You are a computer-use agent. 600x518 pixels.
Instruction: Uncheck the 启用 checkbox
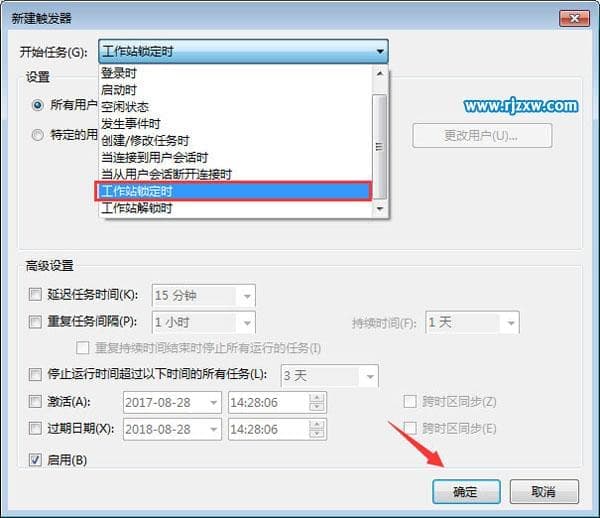35,459
